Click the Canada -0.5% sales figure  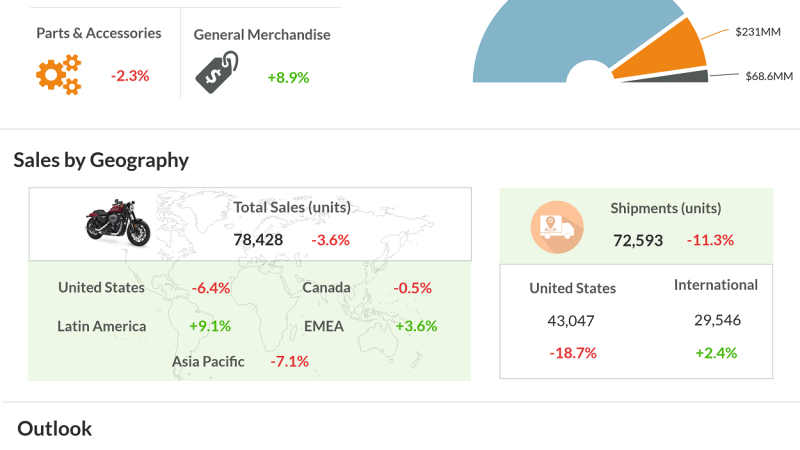point(412,288)
